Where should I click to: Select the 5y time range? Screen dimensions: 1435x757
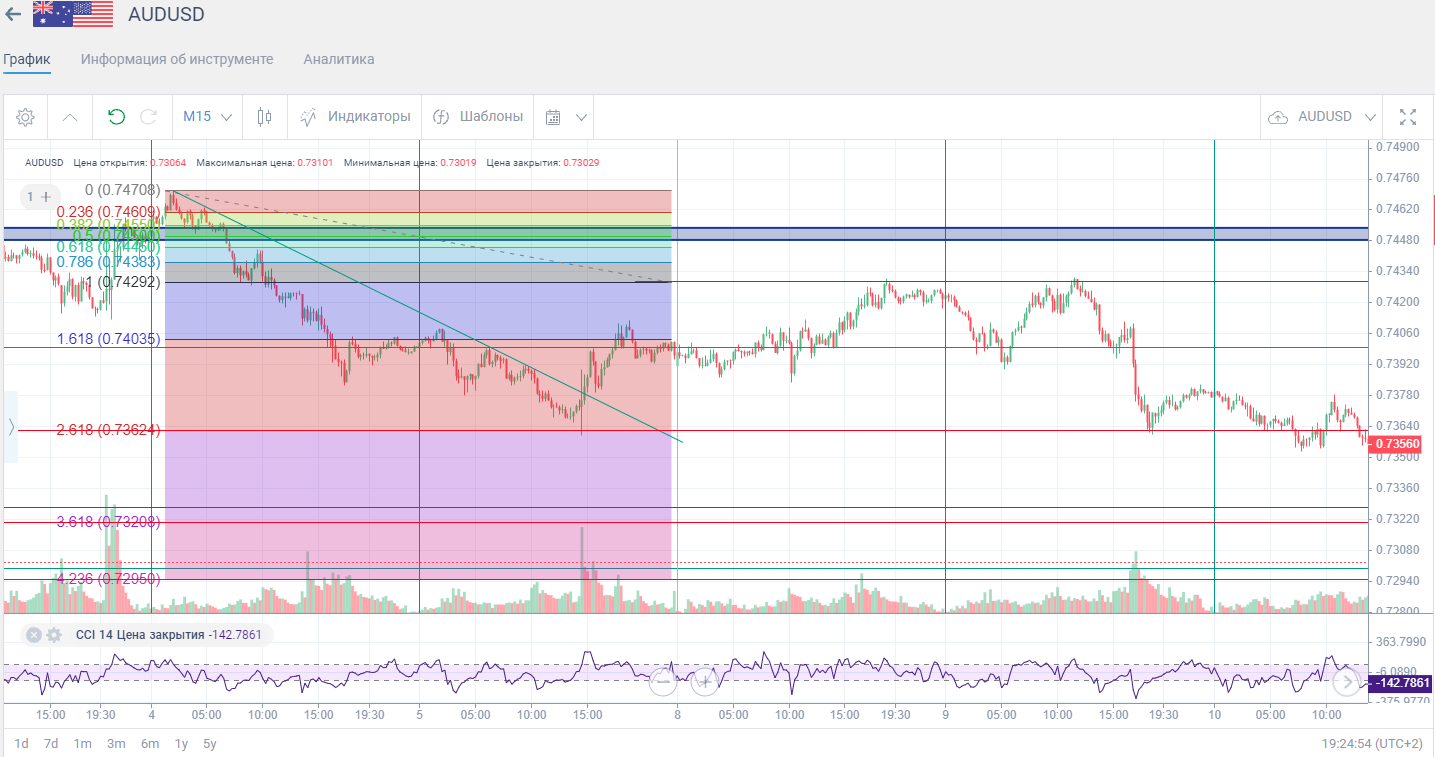[210, 743]
